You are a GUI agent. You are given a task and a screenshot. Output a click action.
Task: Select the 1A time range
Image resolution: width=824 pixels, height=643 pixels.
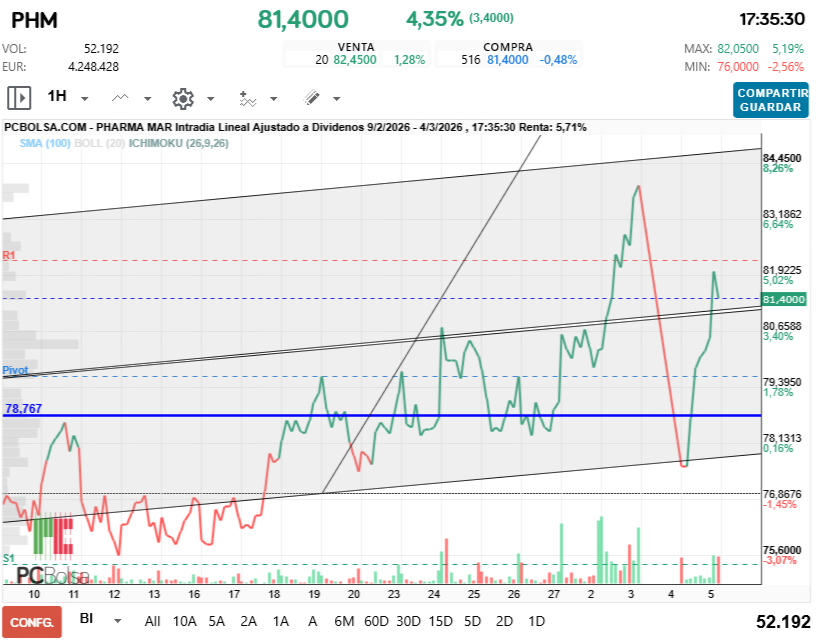281,621
